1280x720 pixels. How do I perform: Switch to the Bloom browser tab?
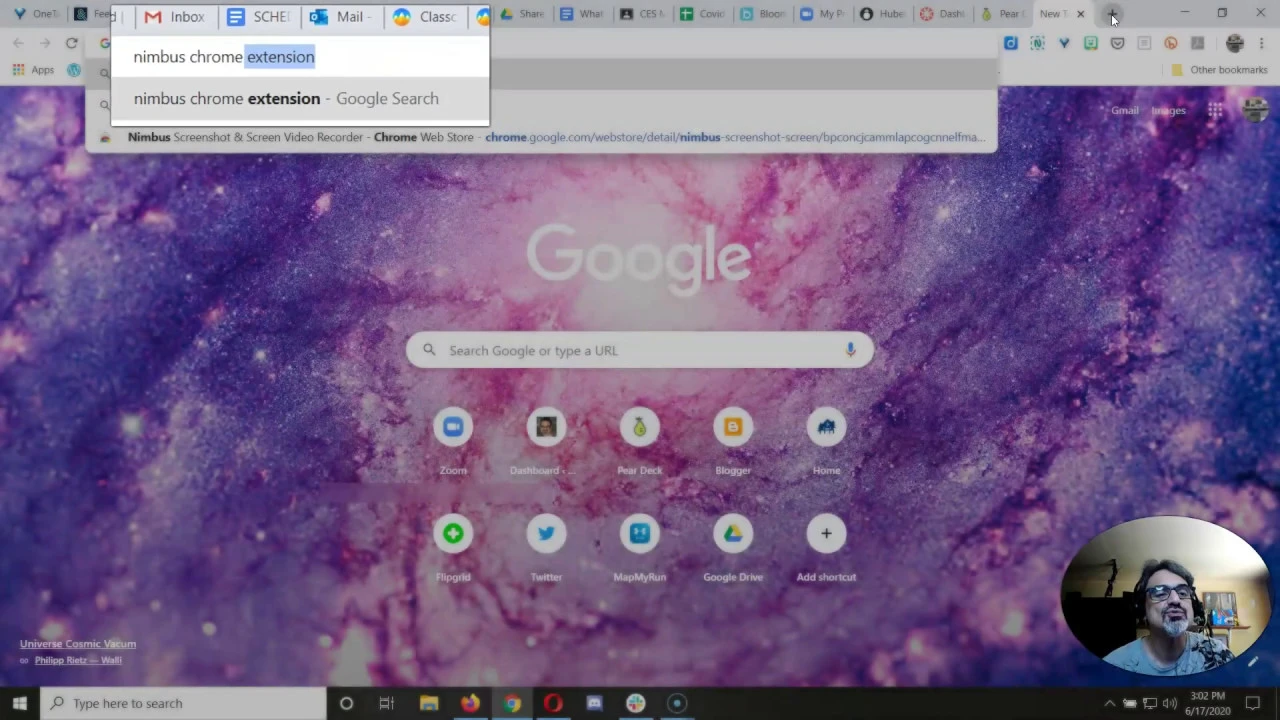[x=763, y=14]
